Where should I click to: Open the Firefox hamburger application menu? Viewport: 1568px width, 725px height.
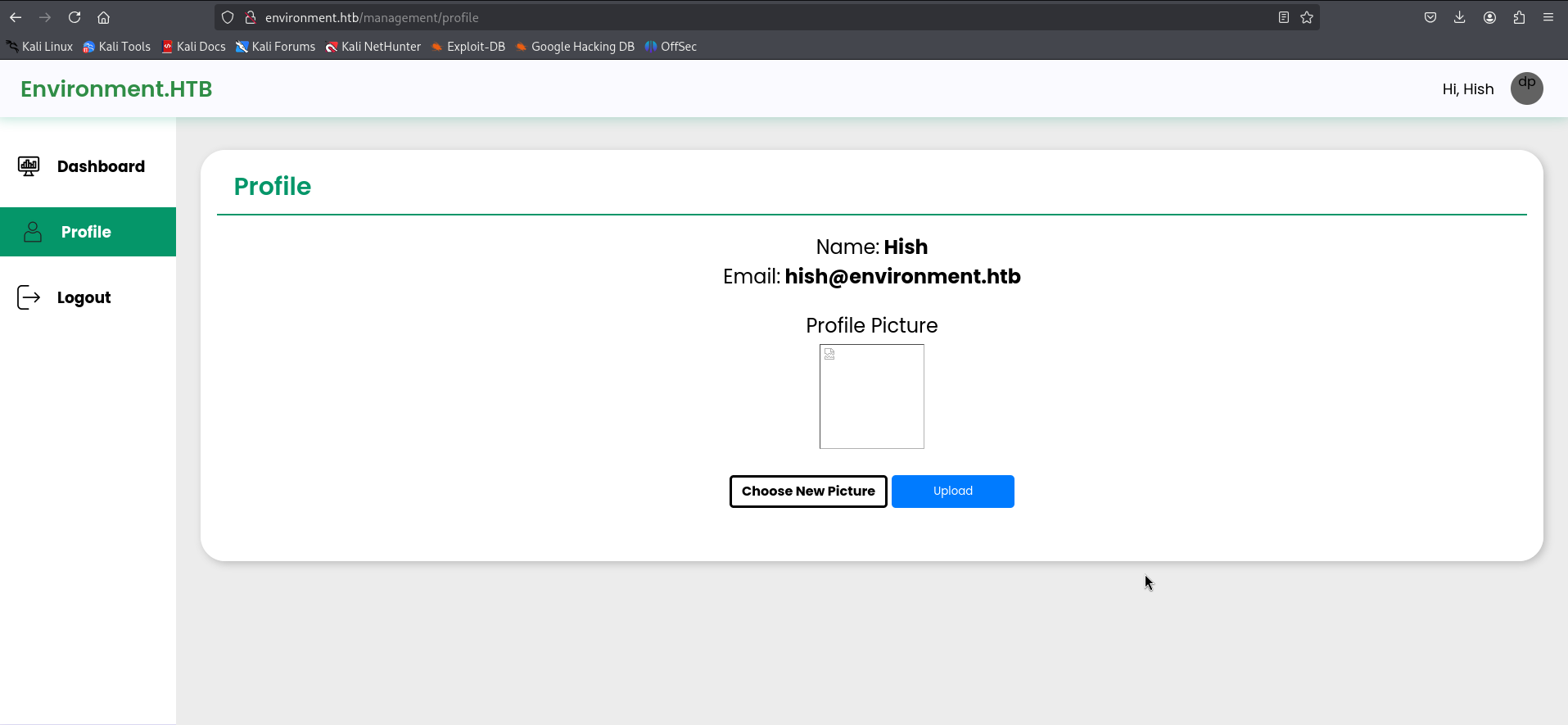point(1548,17)
